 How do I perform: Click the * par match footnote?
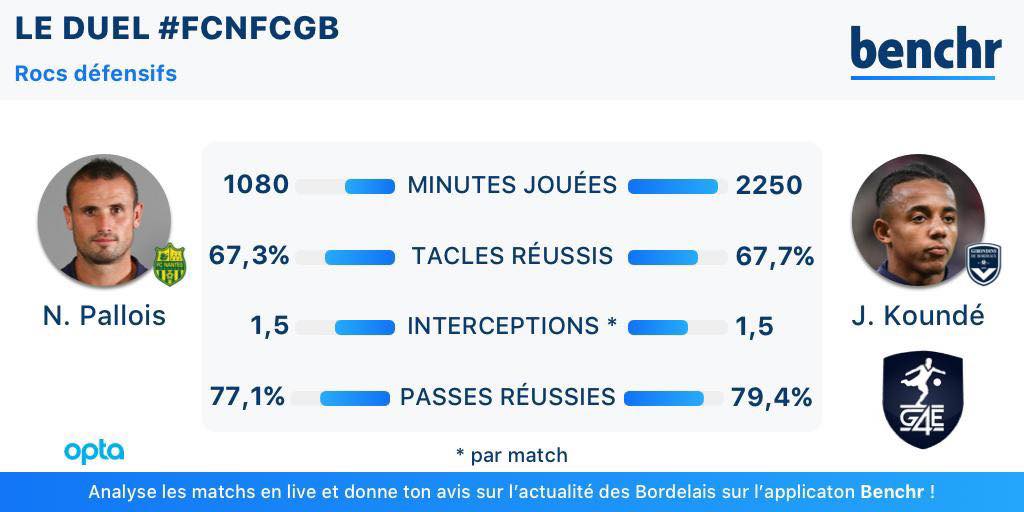512,455
